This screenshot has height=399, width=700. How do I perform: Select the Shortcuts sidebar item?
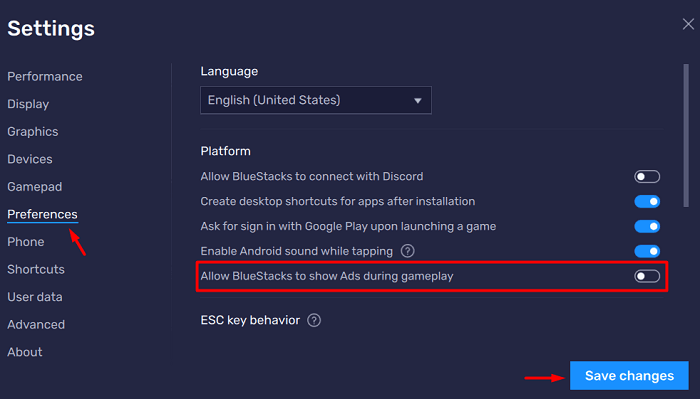pos(36,269)
